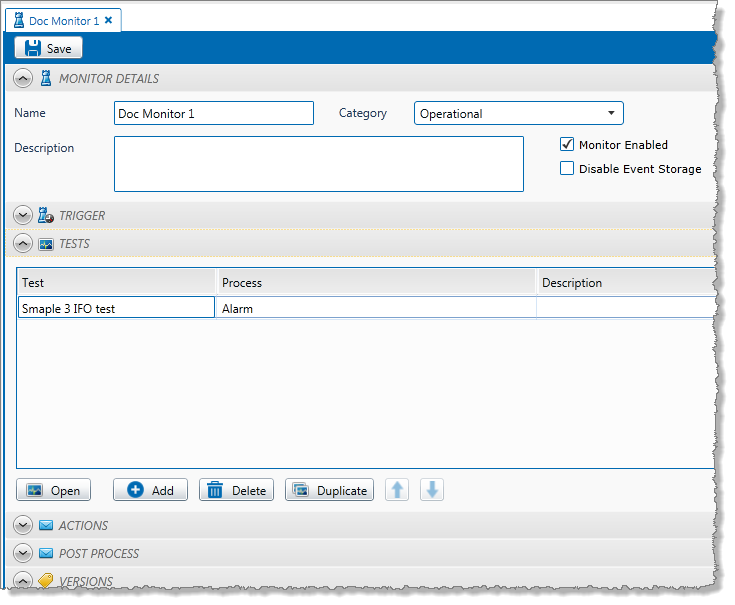Click into the Description text area
The image size is (735, 605).
[x=318, y=163]
